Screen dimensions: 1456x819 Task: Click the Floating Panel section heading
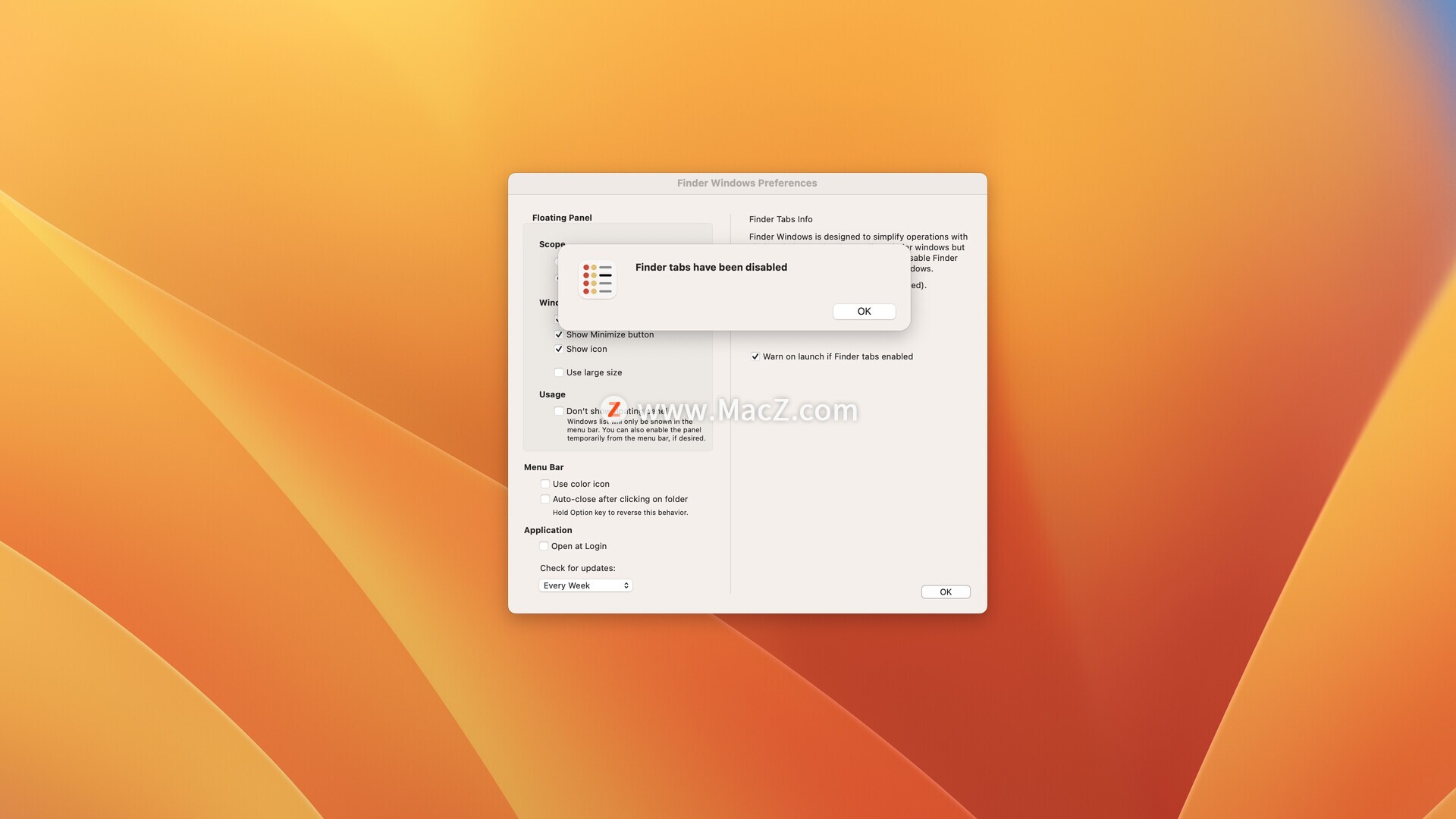[x=562, y=218]
